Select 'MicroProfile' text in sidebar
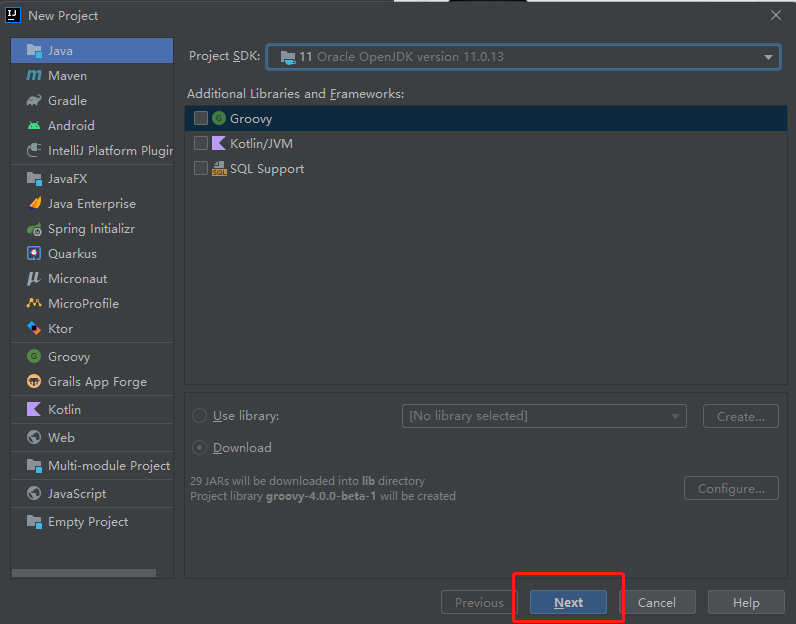This screenshot has height=624, width=796. pos(83,304)
